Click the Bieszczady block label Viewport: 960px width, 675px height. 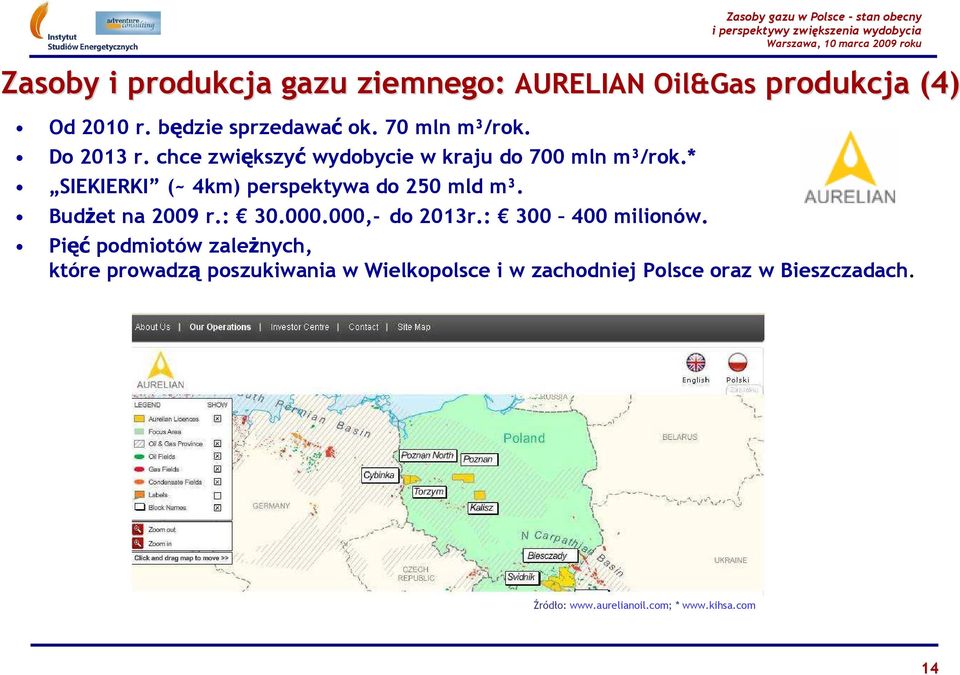pyautogui.click(x=548, y=556)
